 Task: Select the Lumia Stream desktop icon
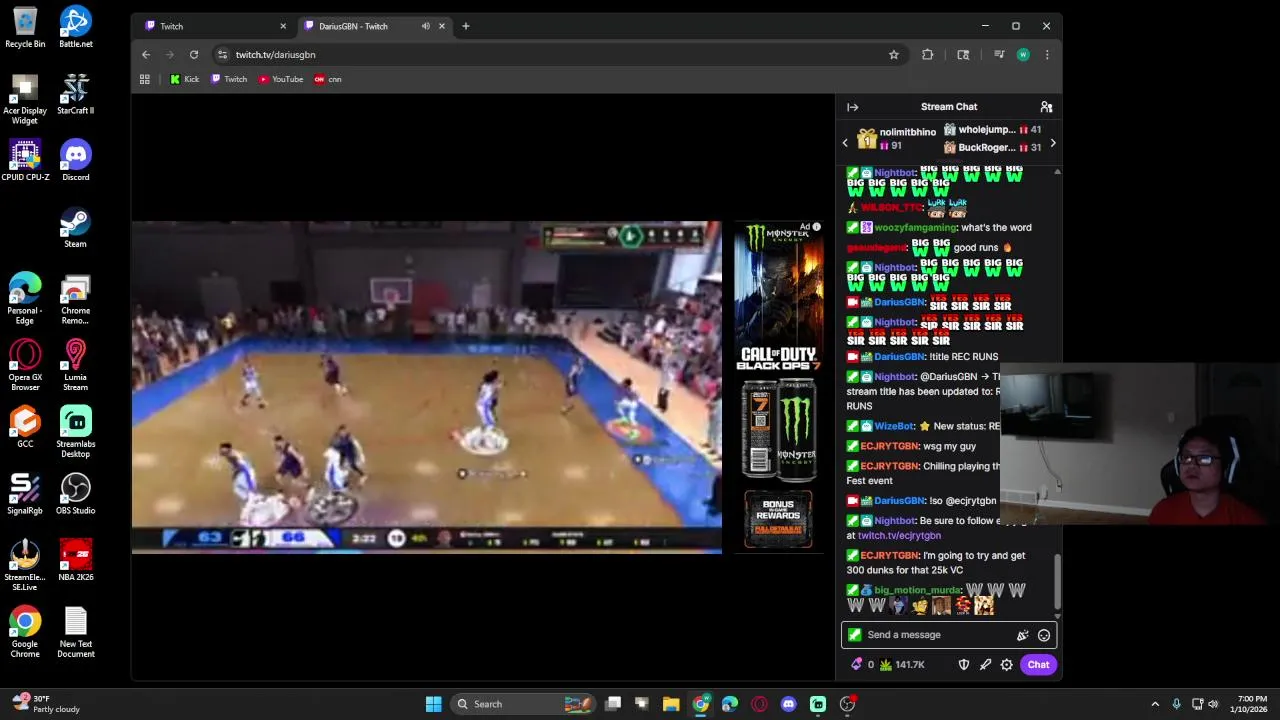pos(76,365)
